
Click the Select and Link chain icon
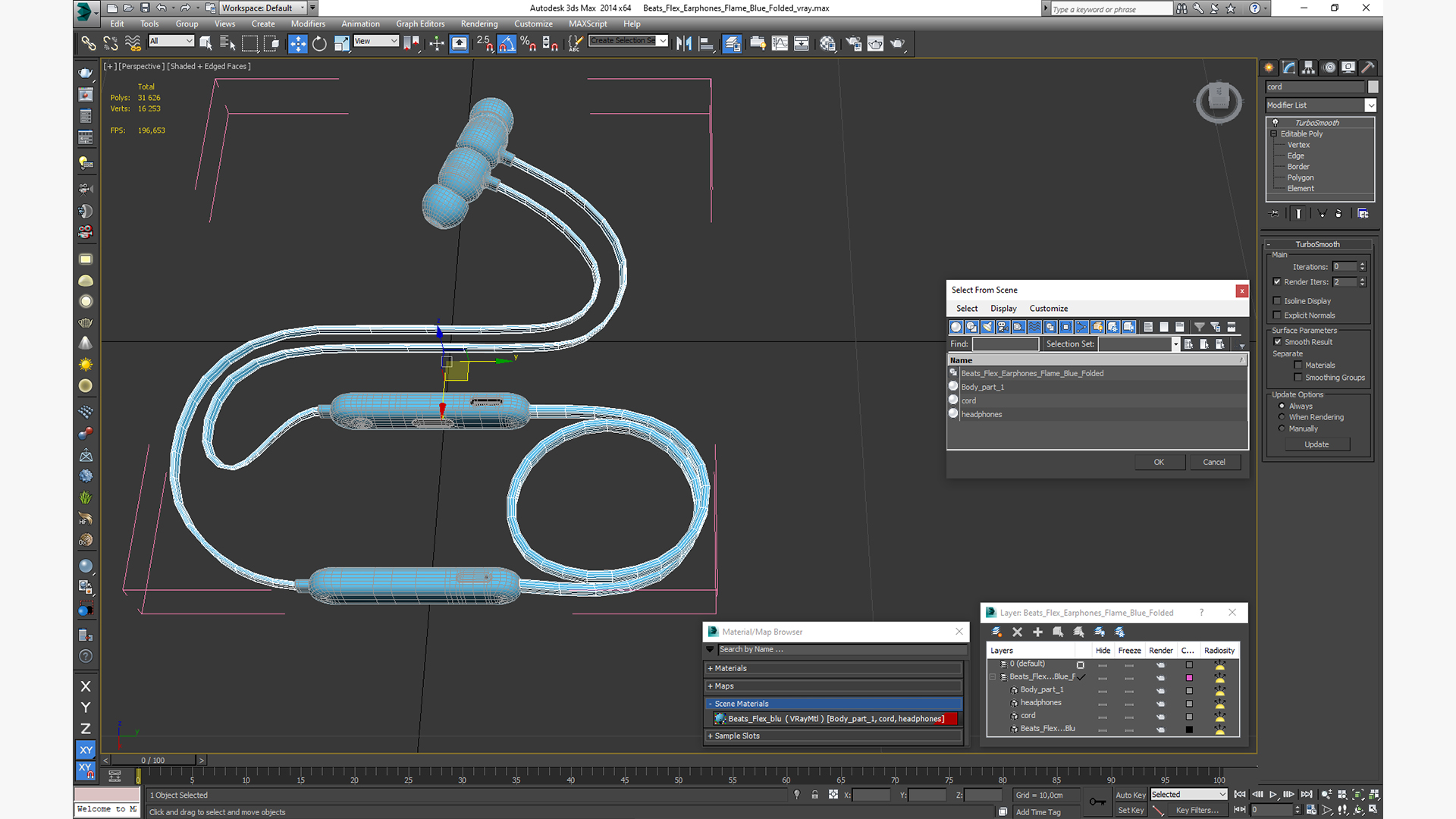click(x=89, y=44)
